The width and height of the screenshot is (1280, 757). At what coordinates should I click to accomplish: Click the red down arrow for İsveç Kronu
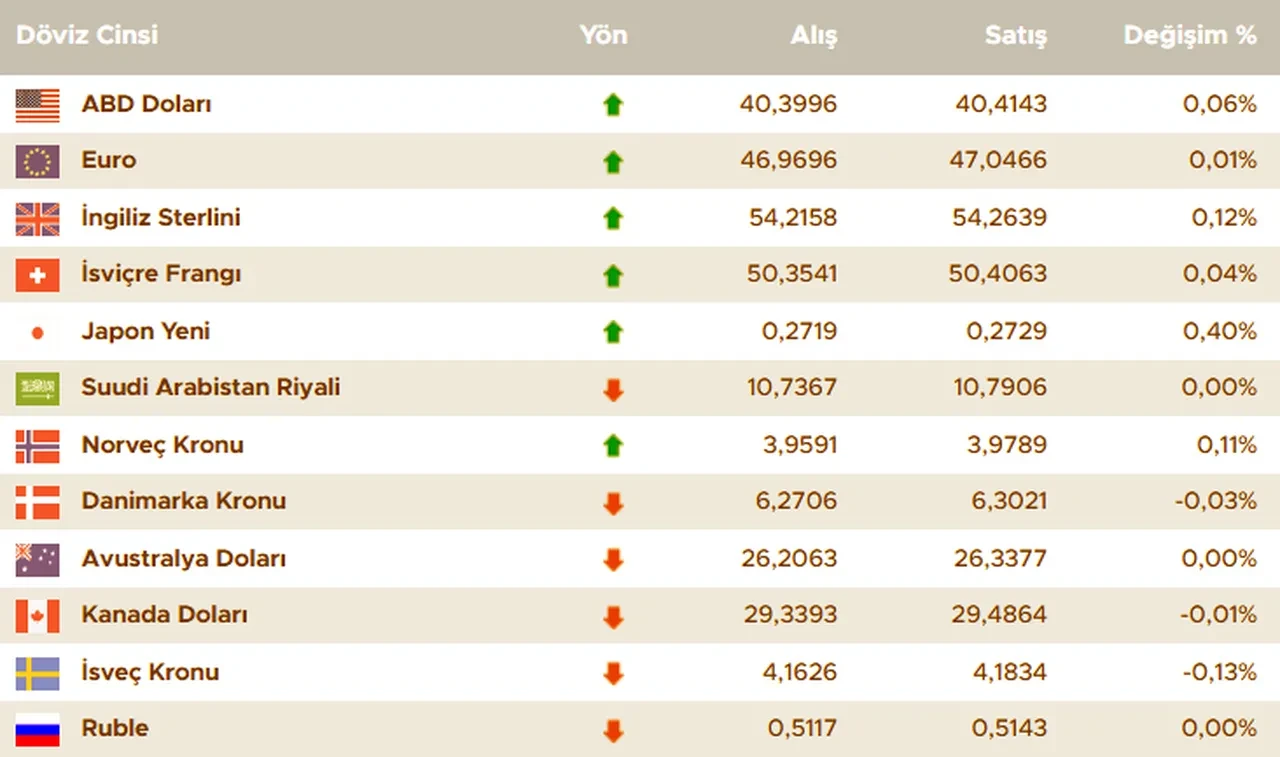point(613,673)
